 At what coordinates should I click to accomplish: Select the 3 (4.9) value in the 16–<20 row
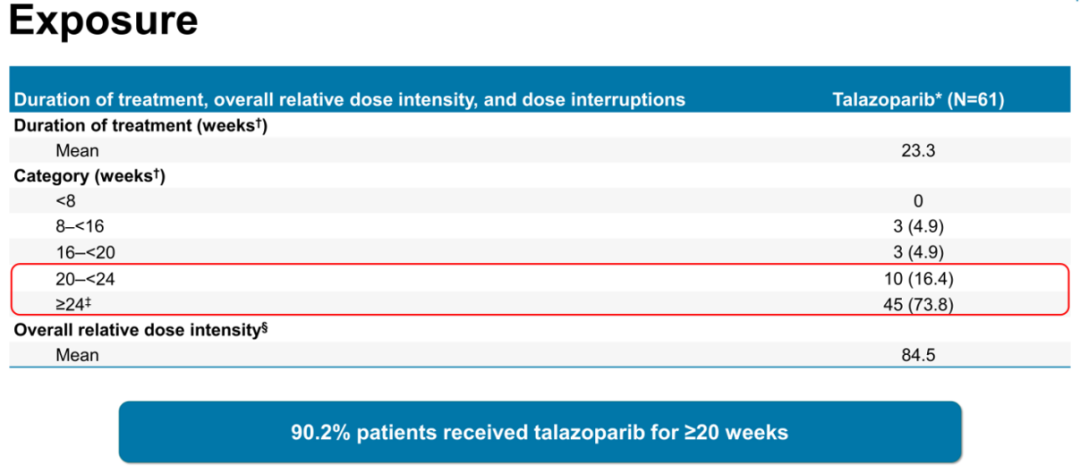pos(918,251)
